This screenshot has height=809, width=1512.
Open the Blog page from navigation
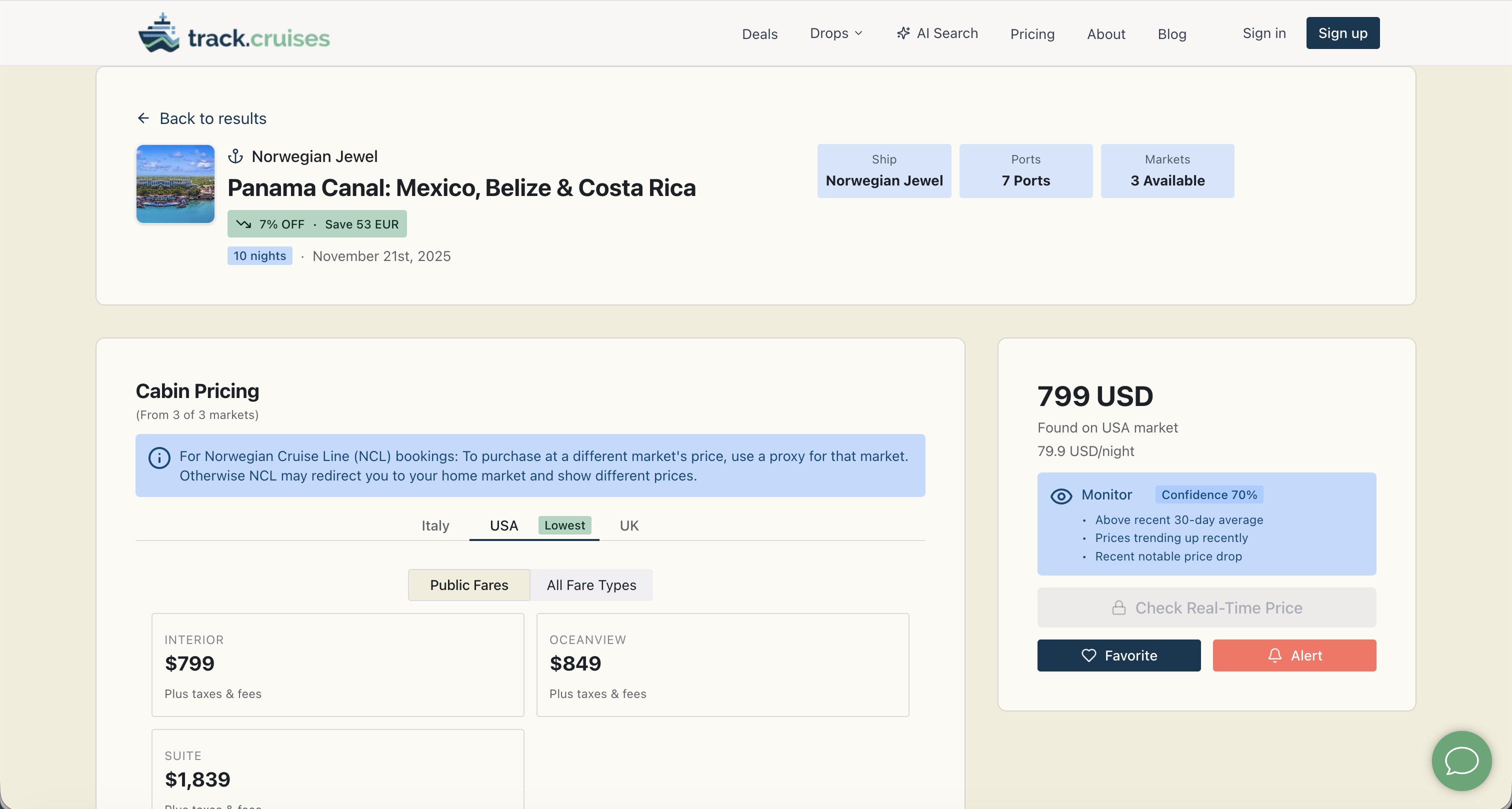pos(1171,33)
